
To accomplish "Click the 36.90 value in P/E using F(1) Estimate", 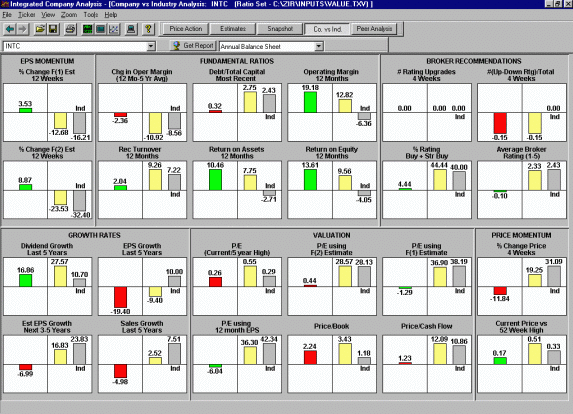I will [439, 263].
